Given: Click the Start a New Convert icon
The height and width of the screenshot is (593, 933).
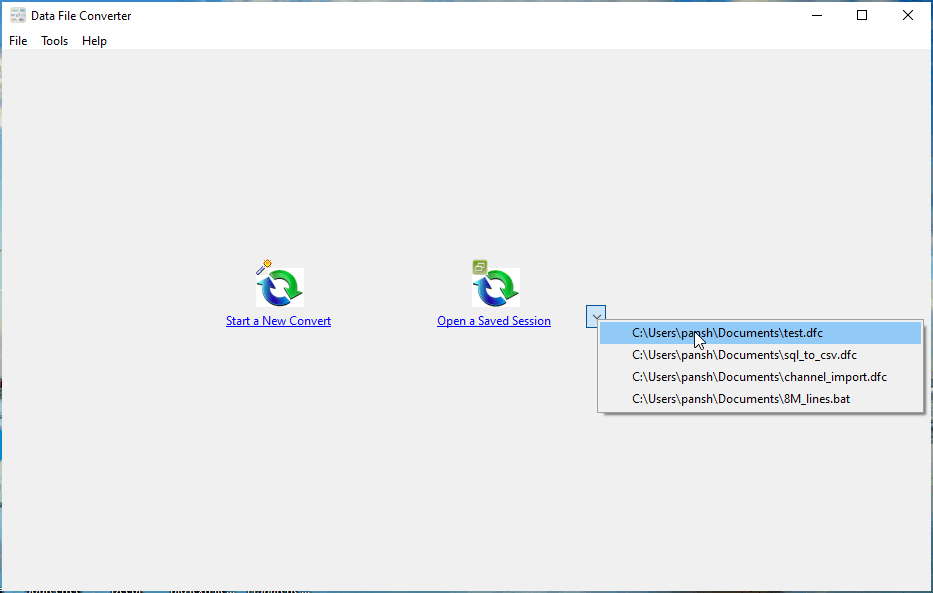Looking at the screenshot, I should 280,289.
